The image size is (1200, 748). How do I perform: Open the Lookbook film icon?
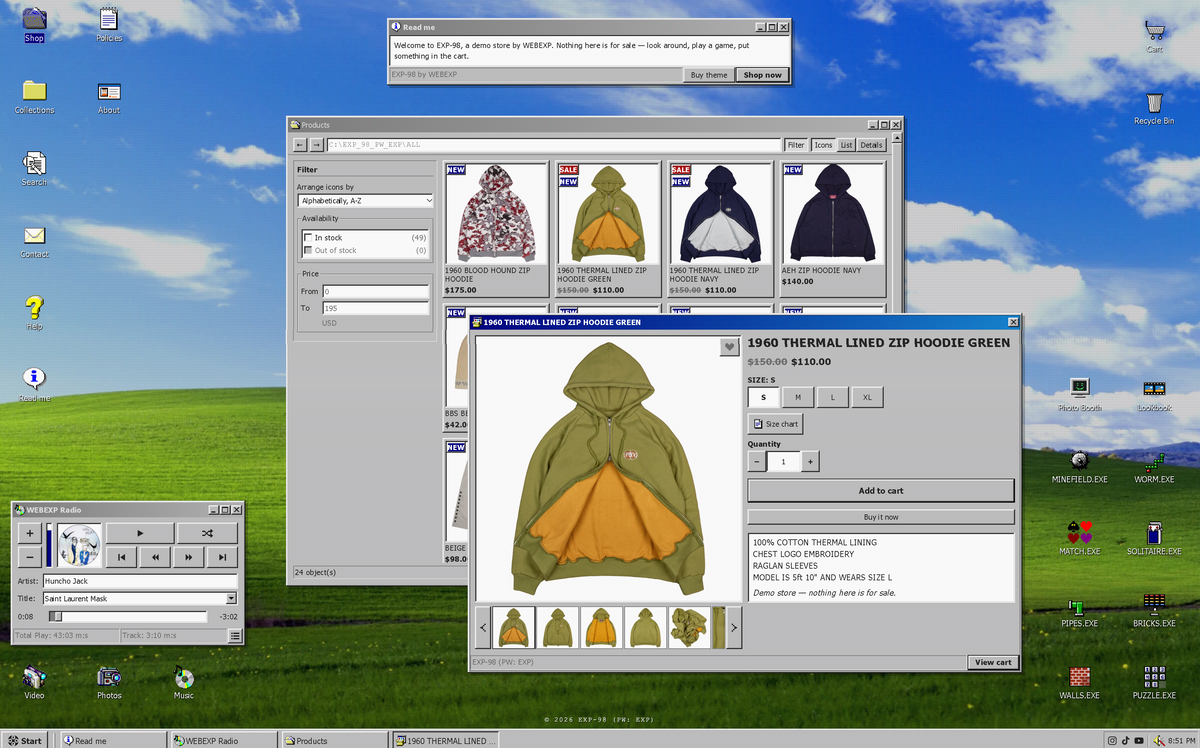click(1154, 394)
